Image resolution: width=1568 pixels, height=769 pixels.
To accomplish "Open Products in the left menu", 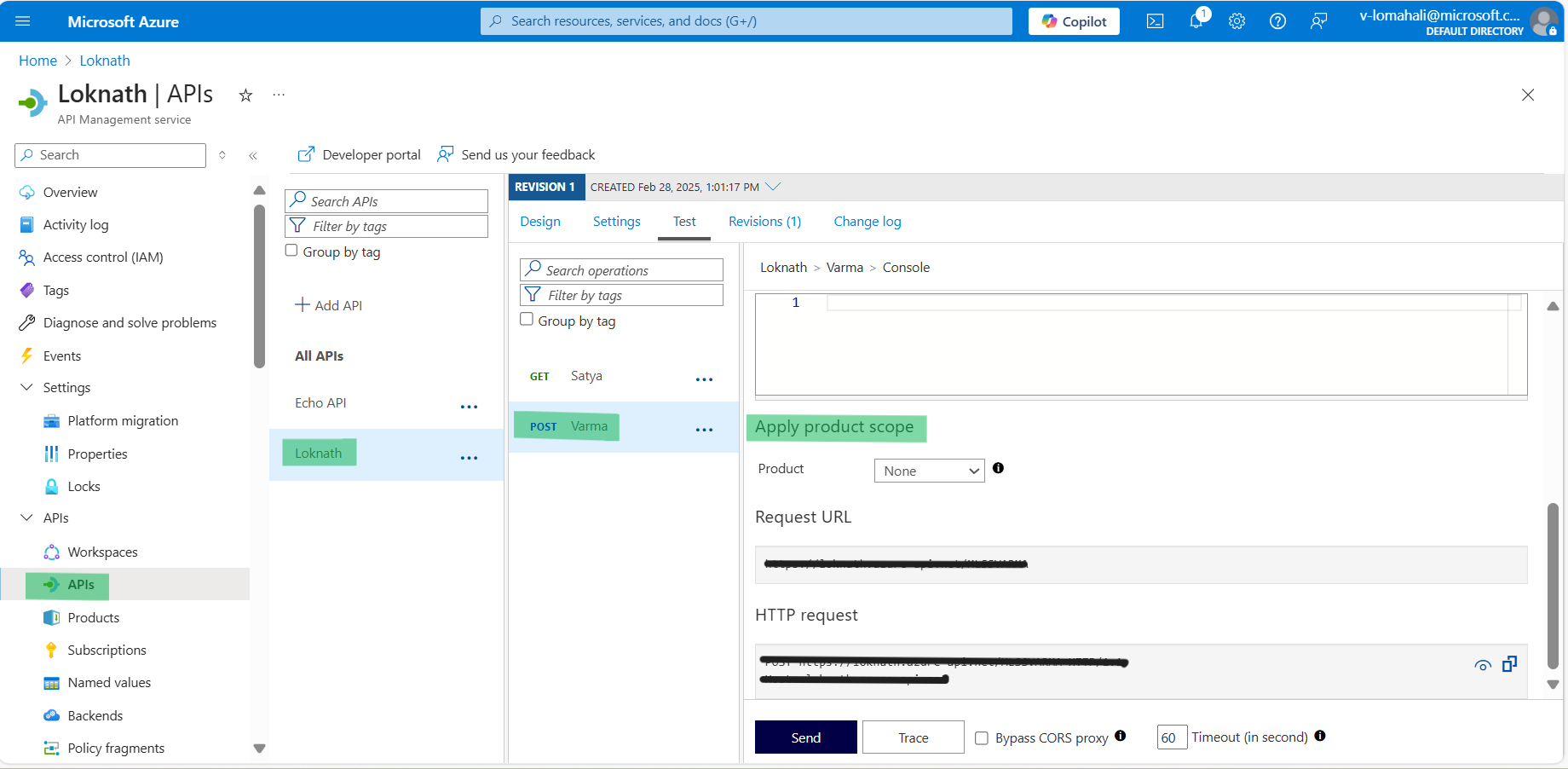I will (x=94, y=618).
